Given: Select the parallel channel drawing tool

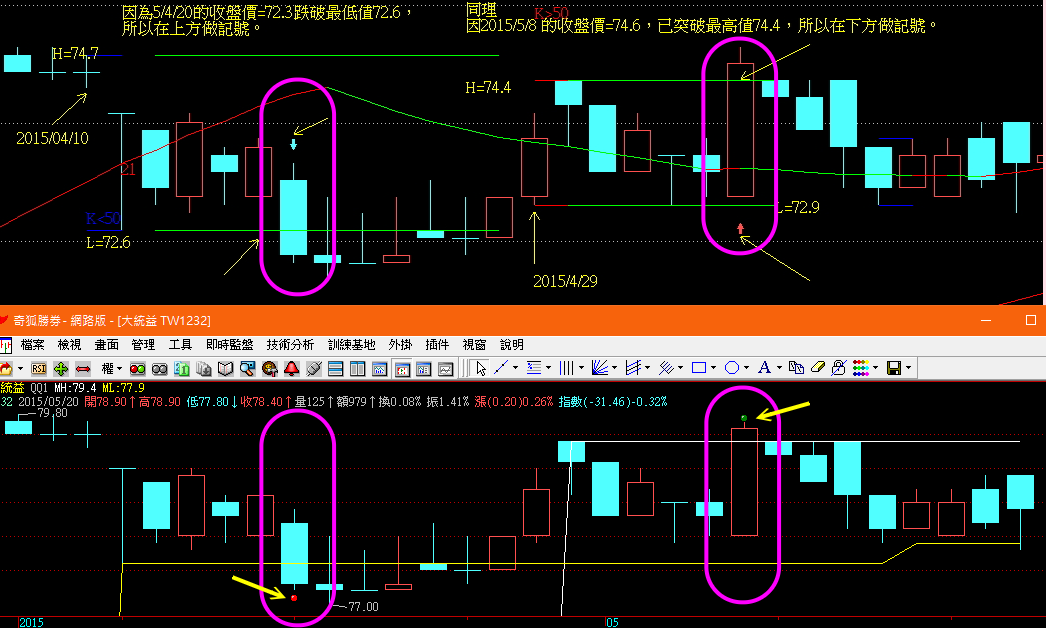Looking at the screenshot, I should 633,368.
